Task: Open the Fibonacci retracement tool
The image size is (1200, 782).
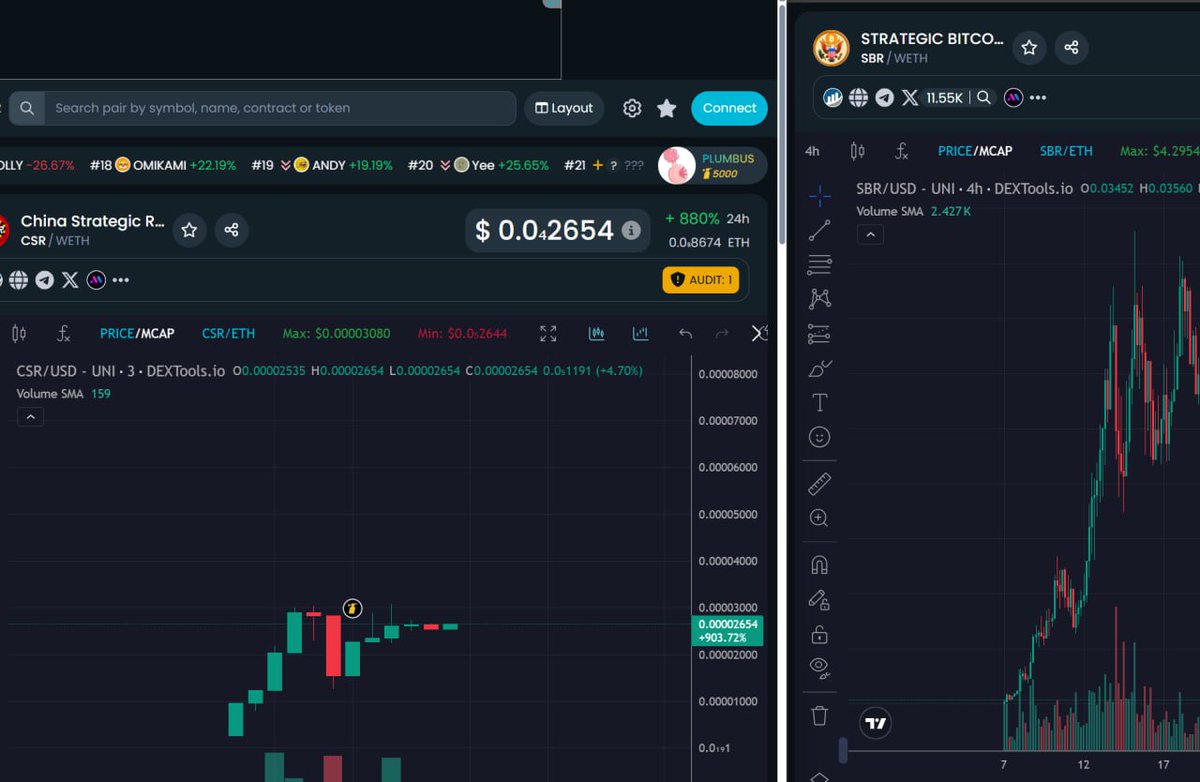Action: (x=819, y=265)
